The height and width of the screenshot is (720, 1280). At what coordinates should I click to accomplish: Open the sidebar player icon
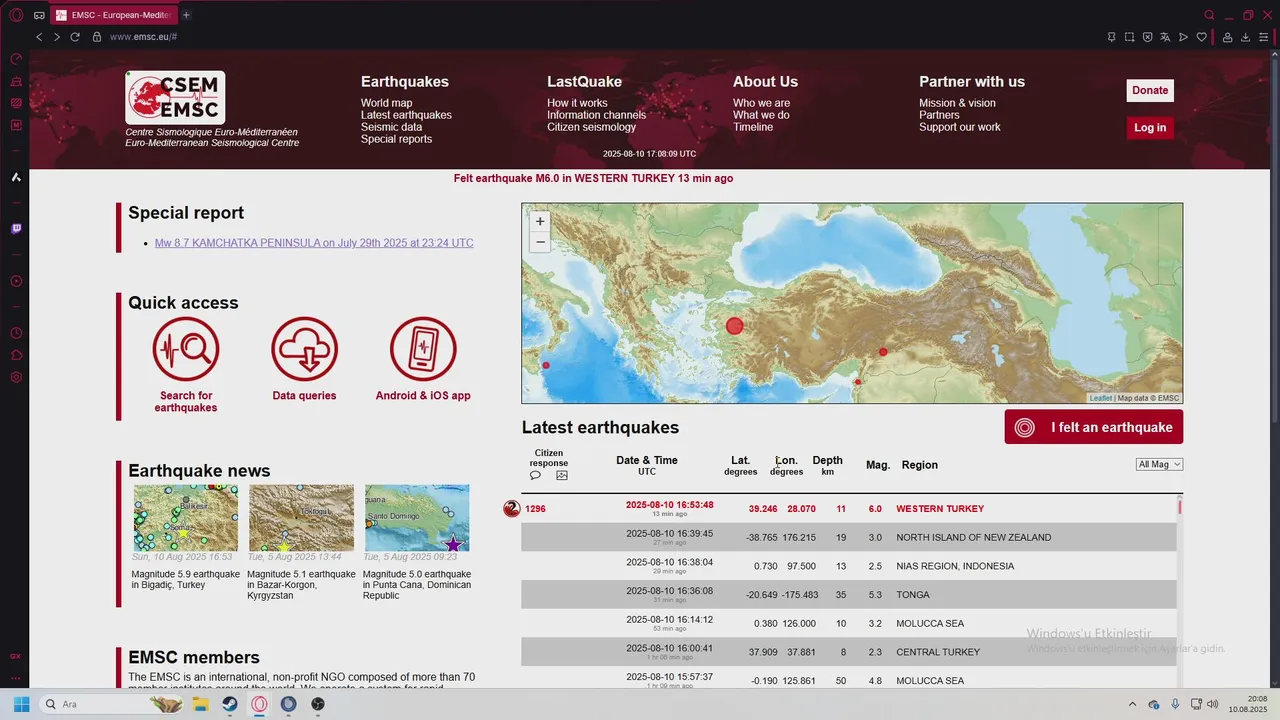(16, 281)
